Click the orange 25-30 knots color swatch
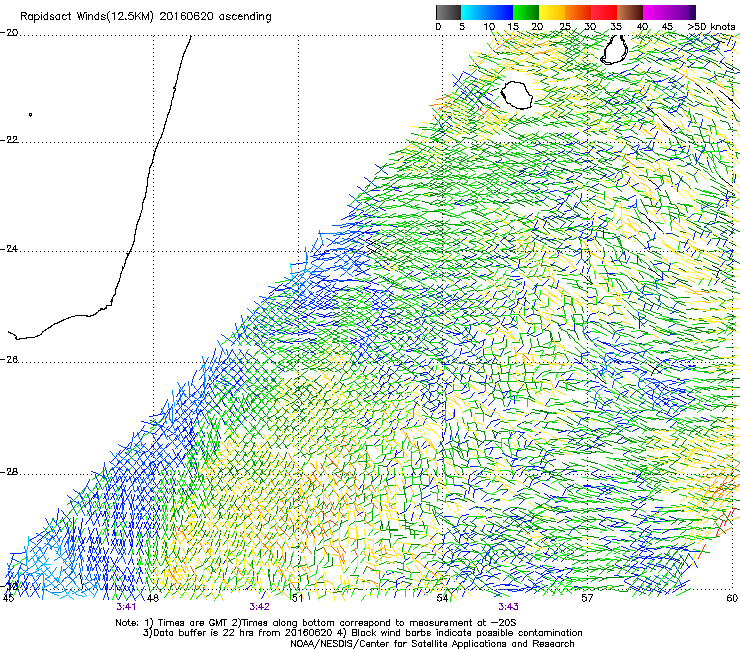This screenshot has height=650, width=740. [x=578, y=12]
